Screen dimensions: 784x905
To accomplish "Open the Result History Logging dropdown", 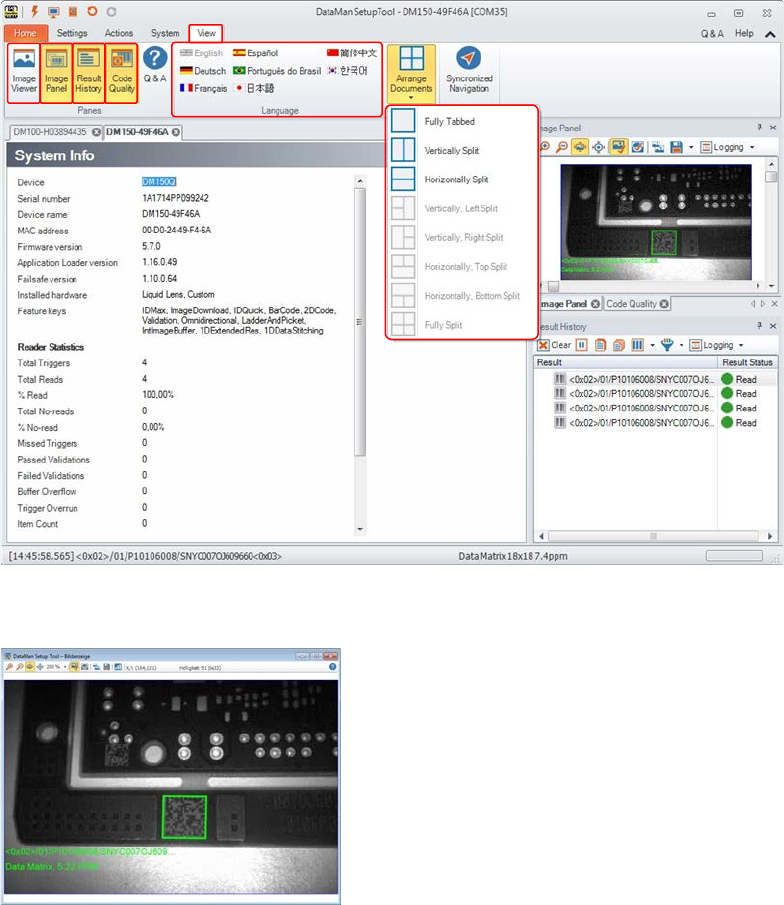I will (x=717, y=345).
